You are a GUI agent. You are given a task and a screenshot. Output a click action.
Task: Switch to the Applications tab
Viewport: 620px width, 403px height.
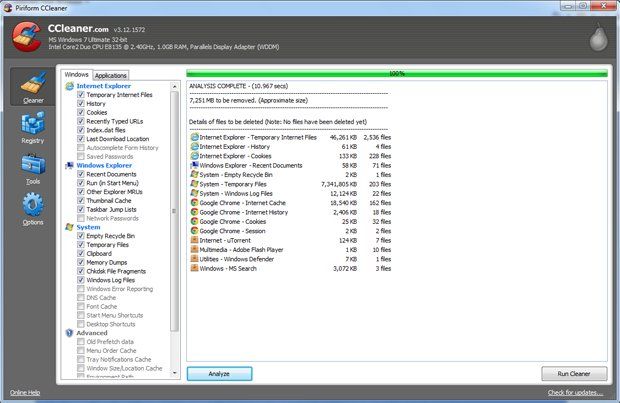click(111, 75)
